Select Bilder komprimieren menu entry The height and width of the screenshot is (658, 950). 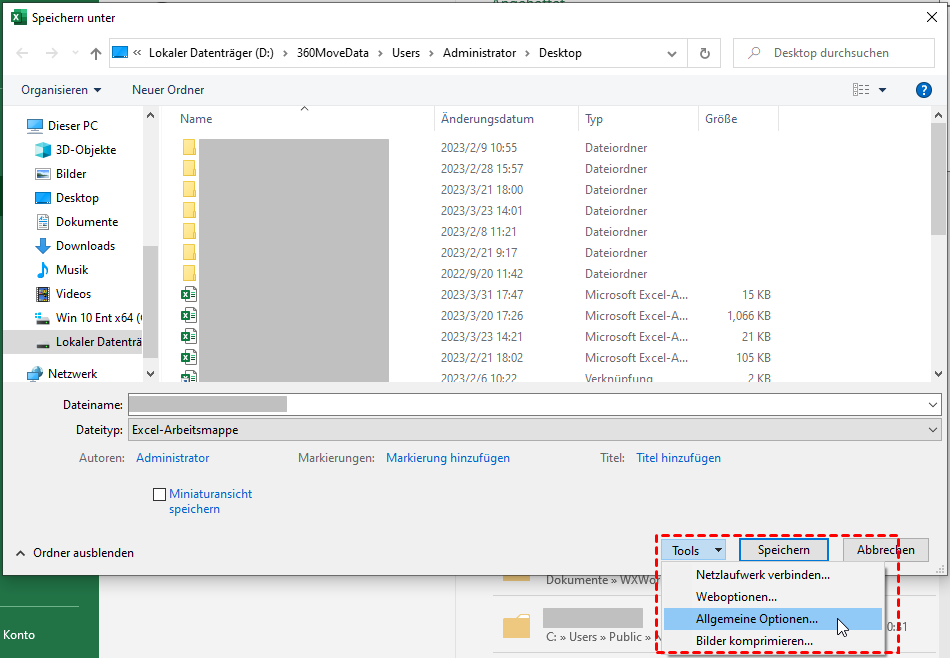pyautogui.click(x=754, y=641)
